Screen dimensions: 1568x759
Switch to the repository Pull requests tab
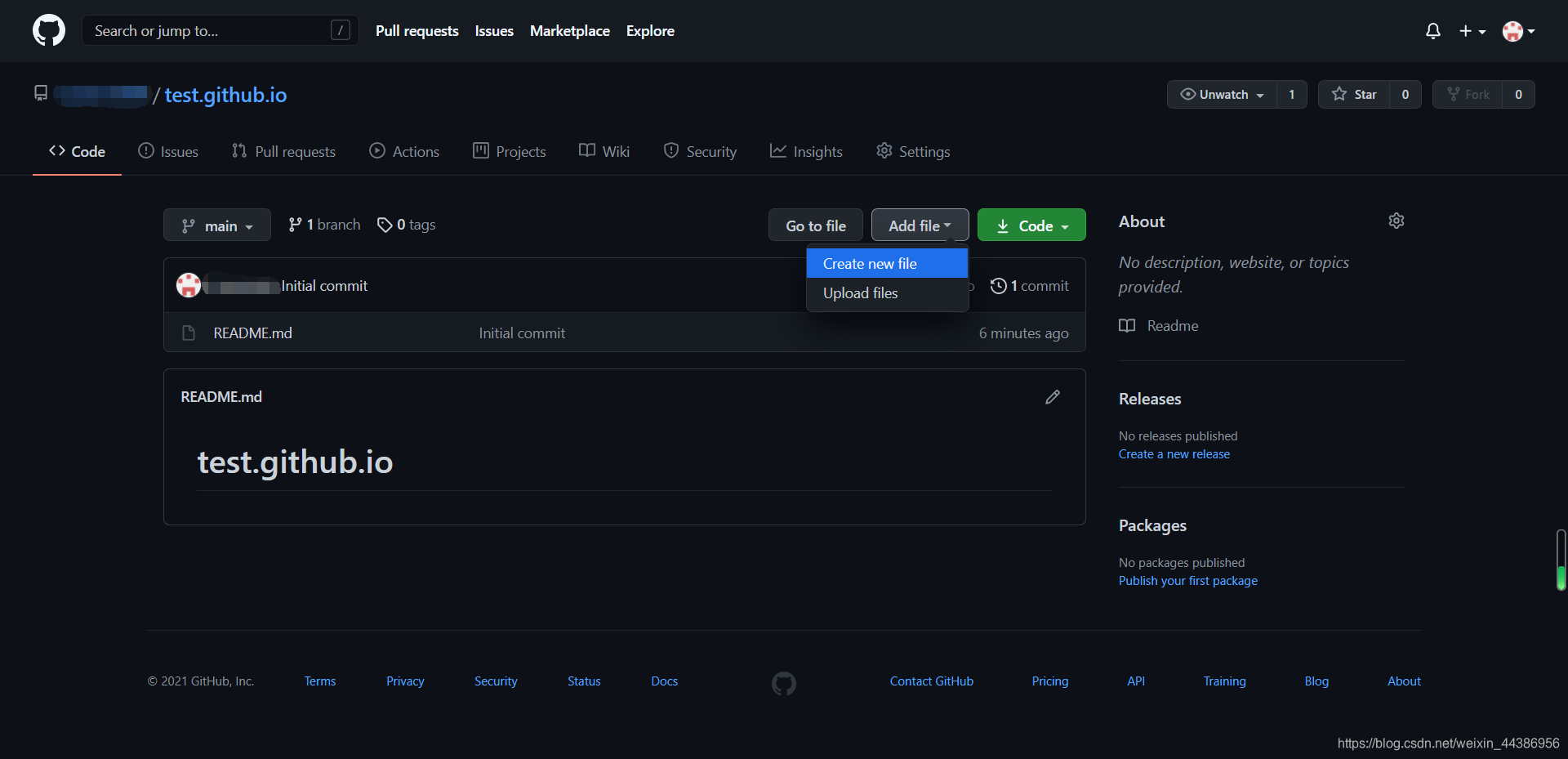(283, 151)
